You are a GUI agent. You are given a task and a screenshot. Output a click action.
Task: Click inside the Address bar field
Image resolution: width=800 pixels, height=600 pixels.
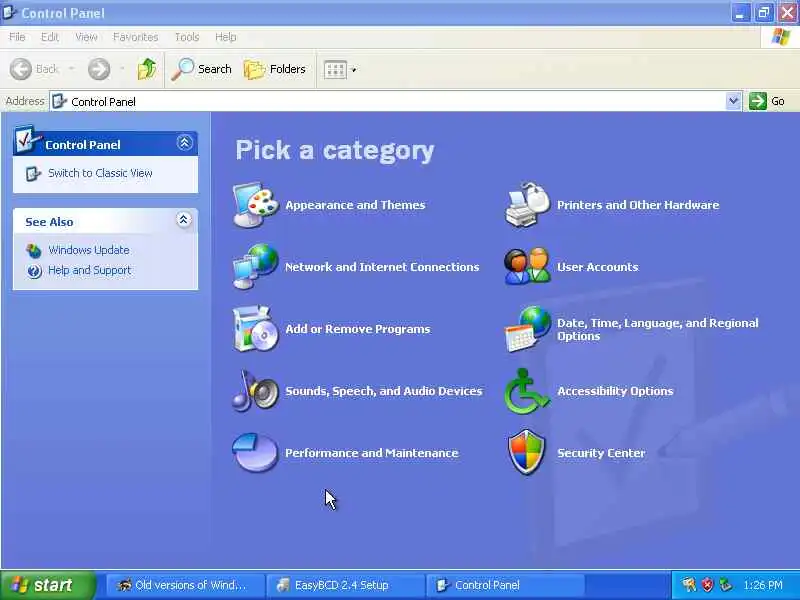point(395,101)
